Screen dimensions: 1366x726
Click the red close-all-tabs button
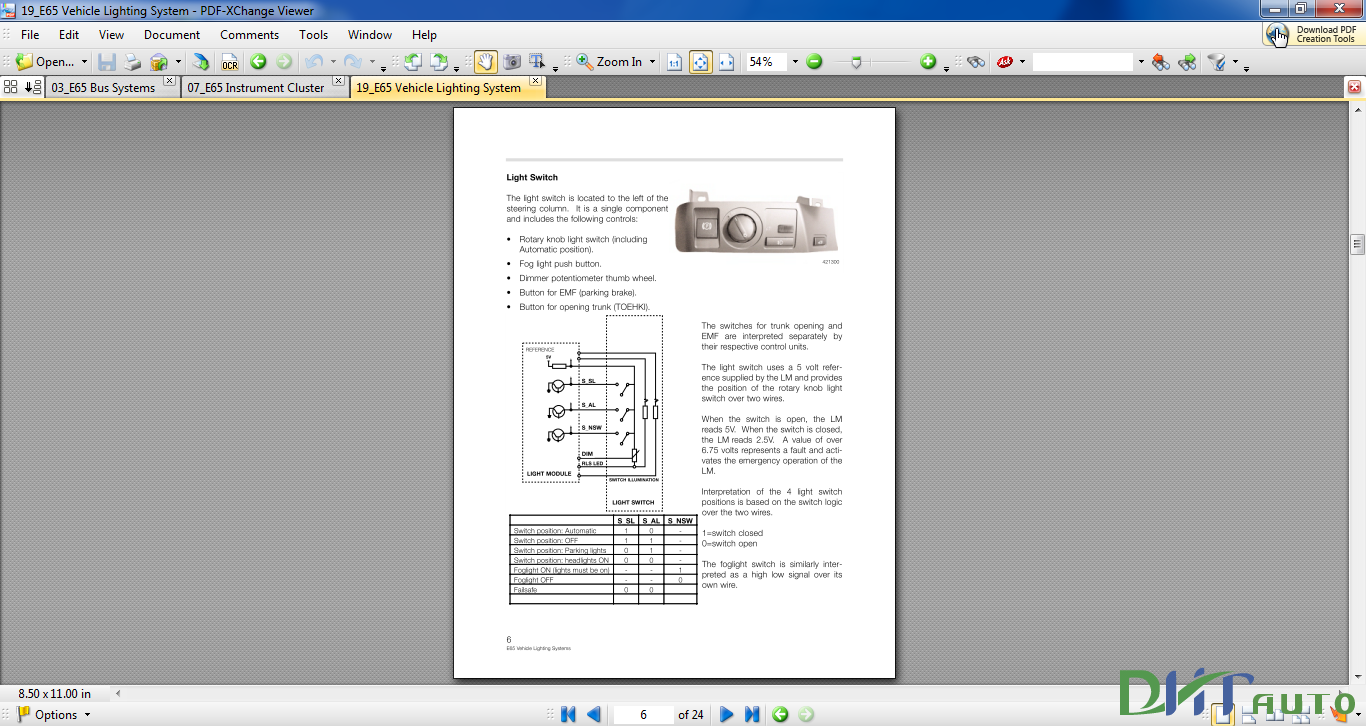(x=1355, y=87)
